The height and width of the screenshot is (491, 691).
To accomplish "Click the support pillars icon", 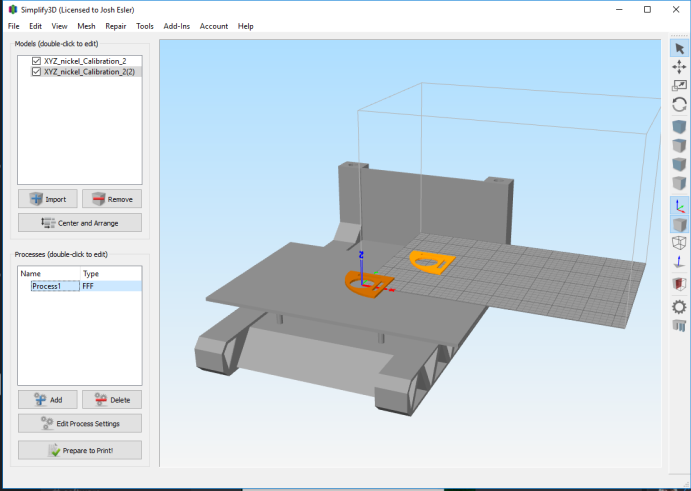I will click(679, 326).
